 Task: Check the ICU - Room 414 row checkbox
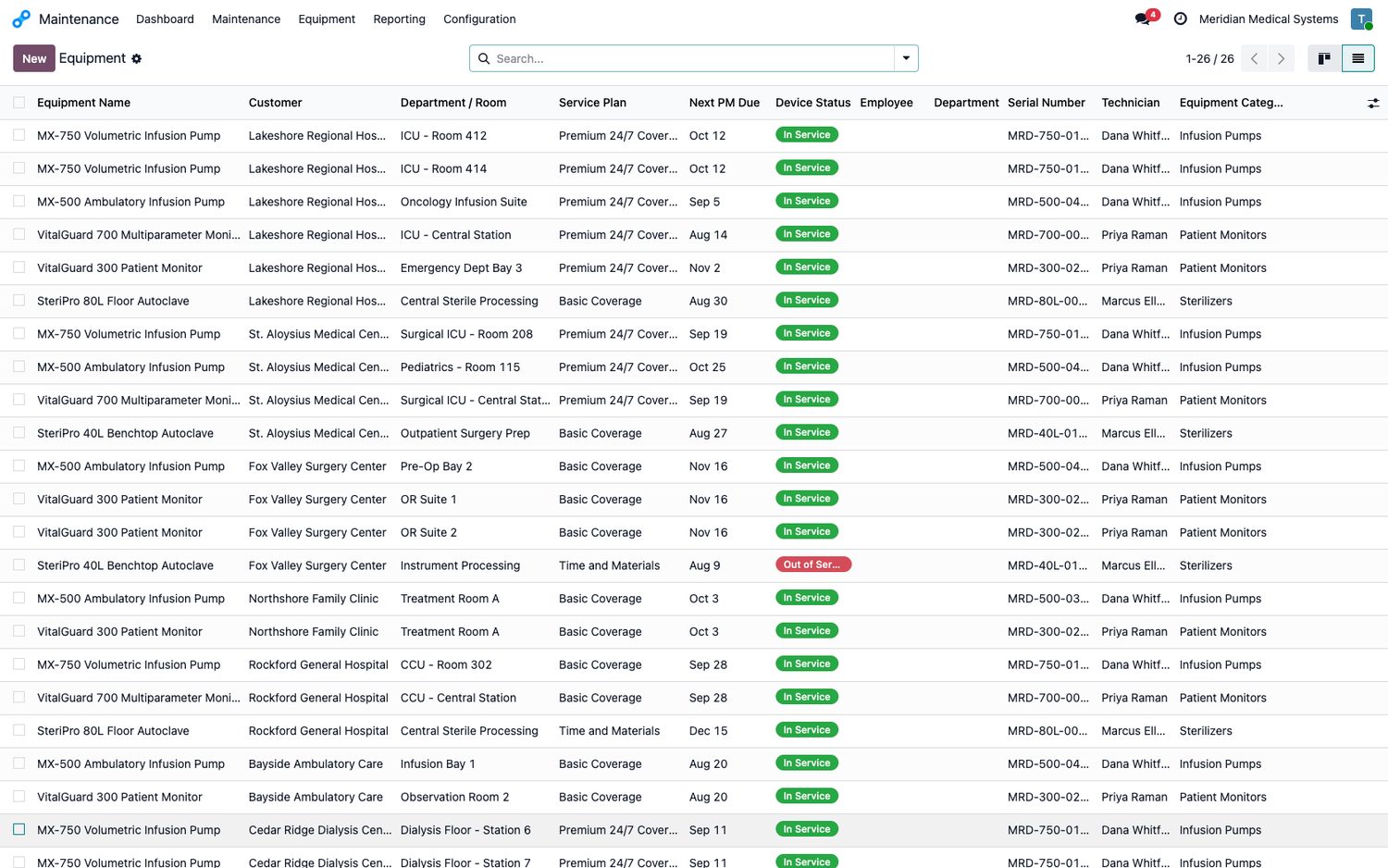pos(19,168)
